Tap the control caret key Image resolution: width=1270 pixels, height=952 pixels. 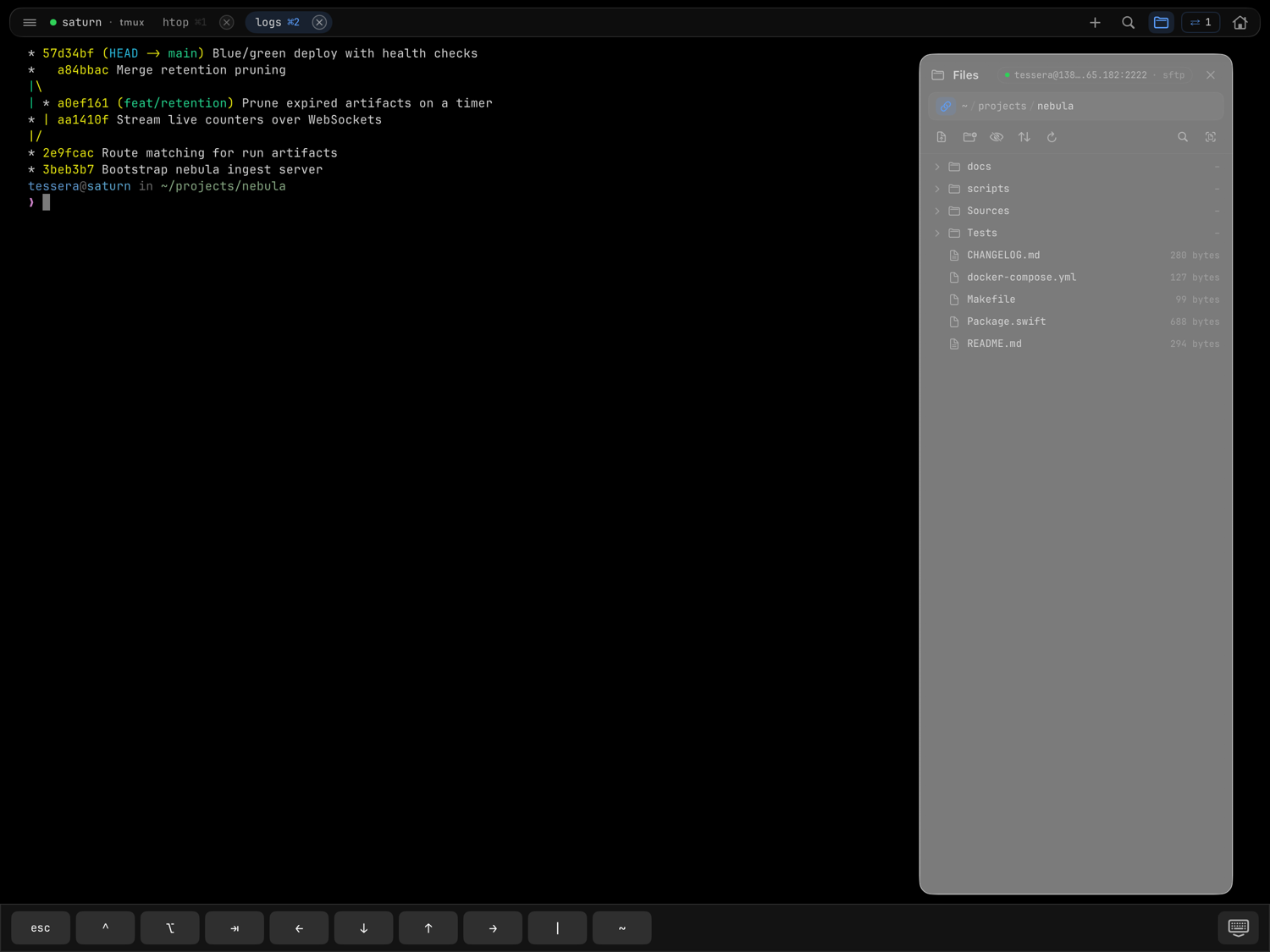[x=105, y=928]
